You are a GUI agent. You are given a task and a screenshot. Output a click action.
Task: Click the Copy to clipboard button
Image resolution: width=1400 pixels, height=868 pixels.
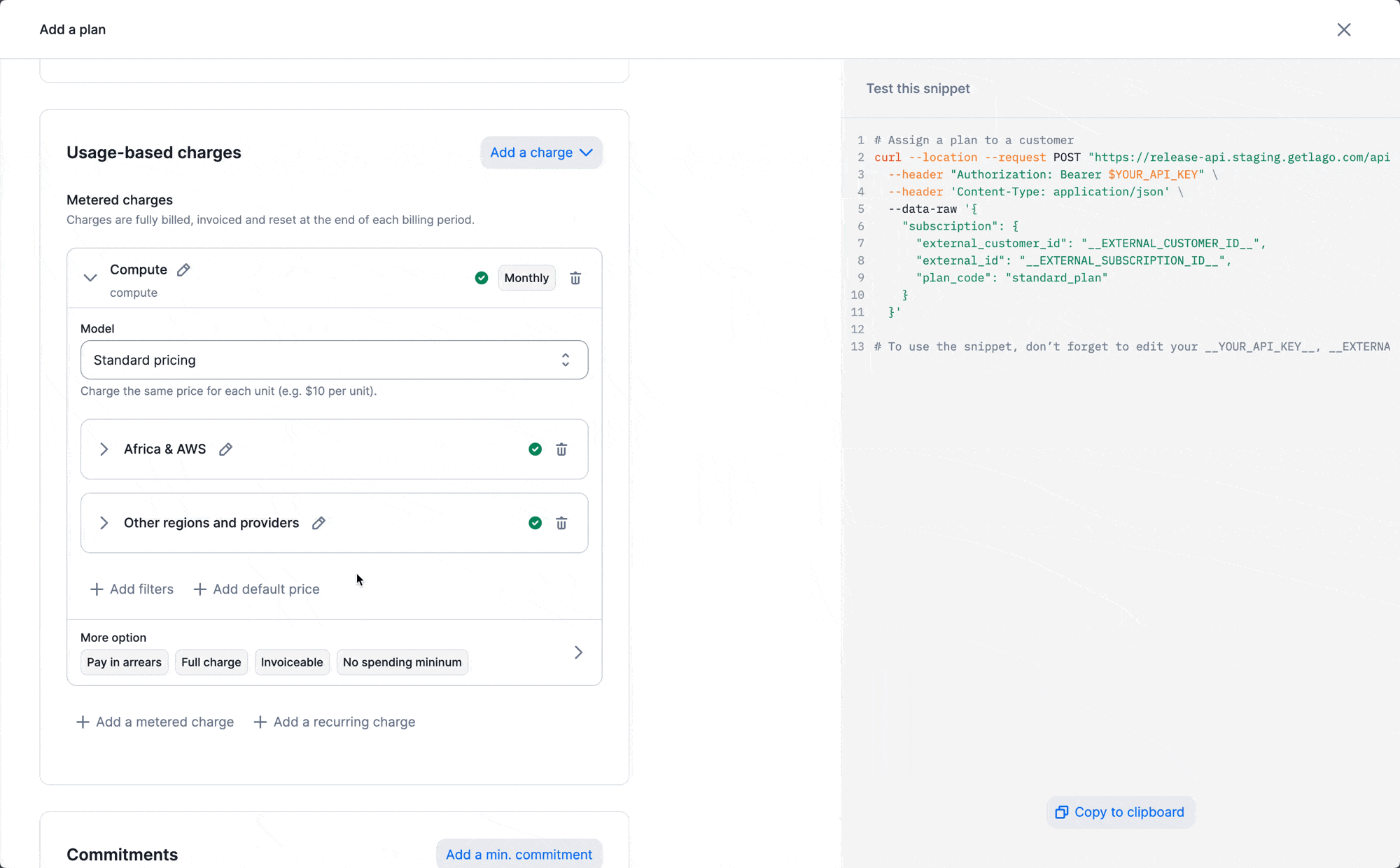point(1120,812)
